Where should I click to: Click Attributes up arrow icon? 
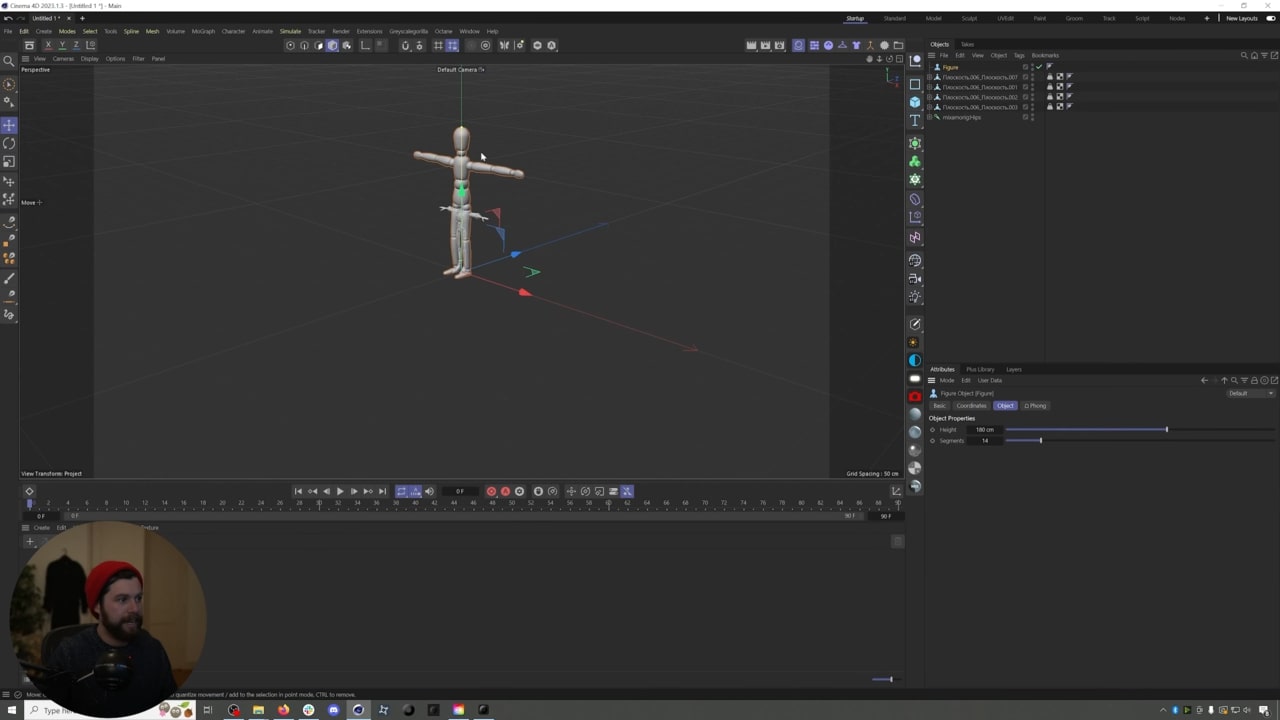pos(1224,380)
